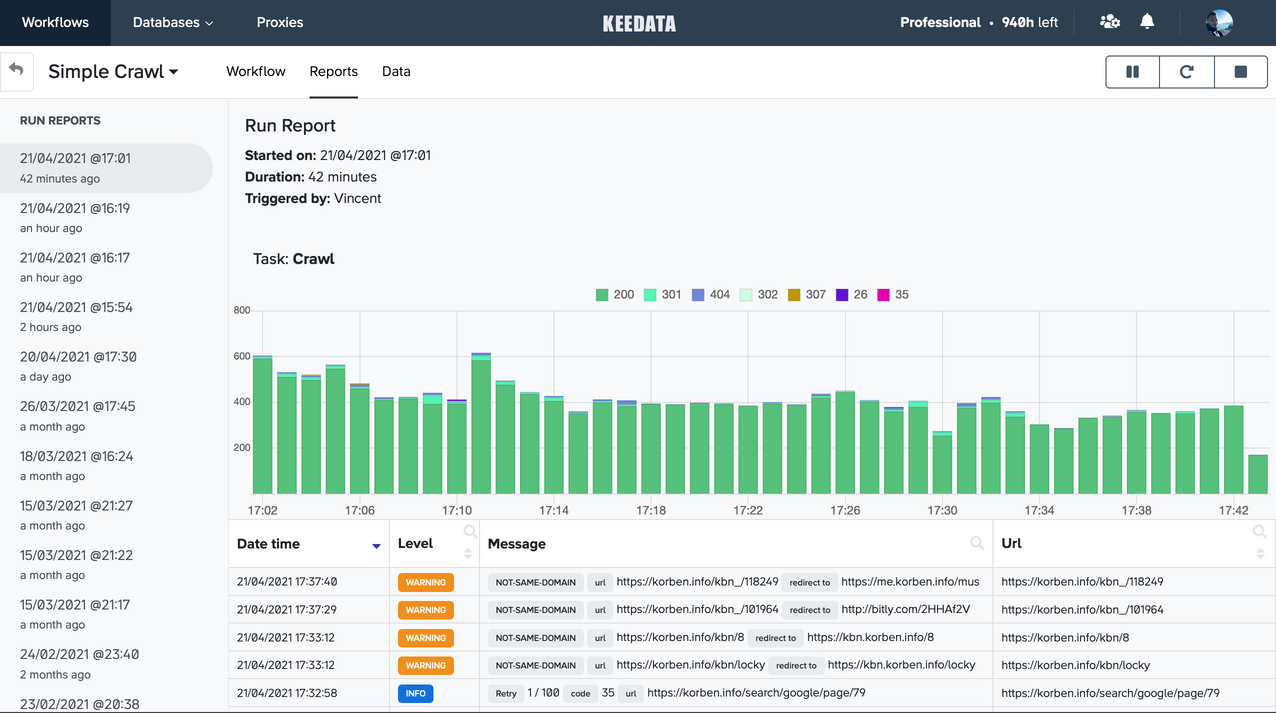Expand the Simple Crawl workflow dropdown
The height and width of the screenshot is (713, 1276).
(113, 72)
